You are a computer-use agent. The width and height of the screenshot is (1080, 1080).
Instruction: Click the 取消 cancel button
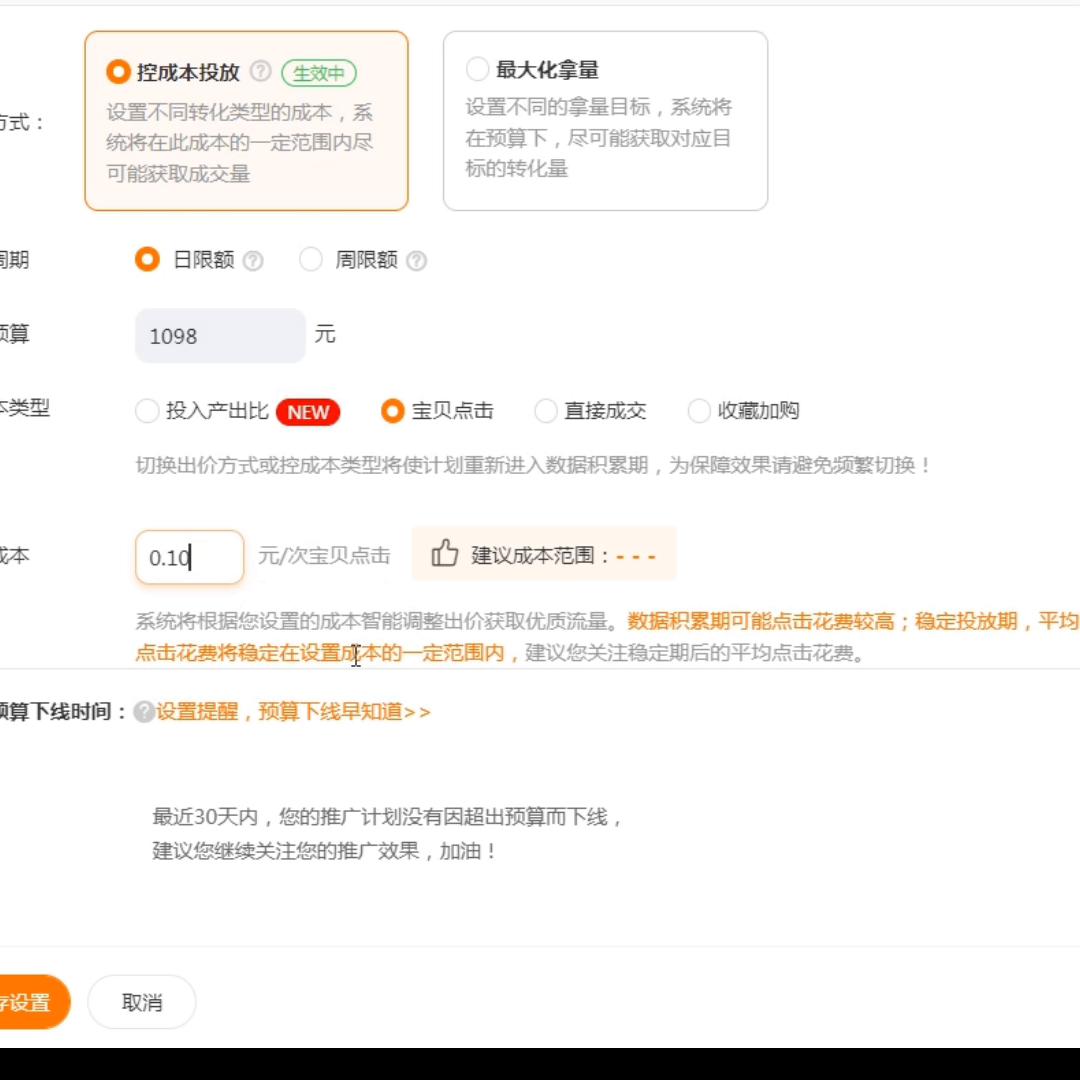click(x=141, y=1001)
